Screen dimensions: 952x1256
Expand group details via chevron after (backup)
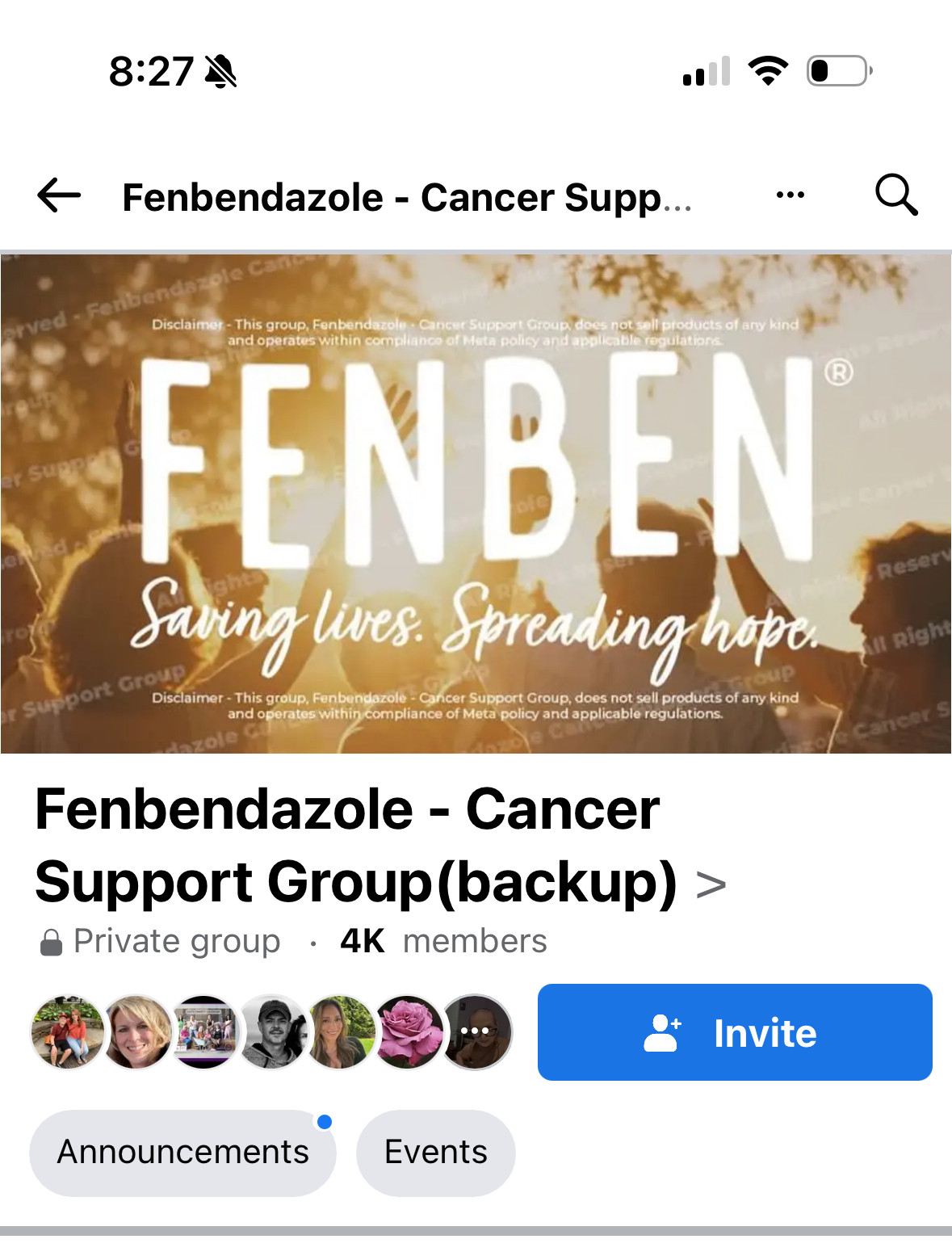pyautogui.click(x=711, y=885)
